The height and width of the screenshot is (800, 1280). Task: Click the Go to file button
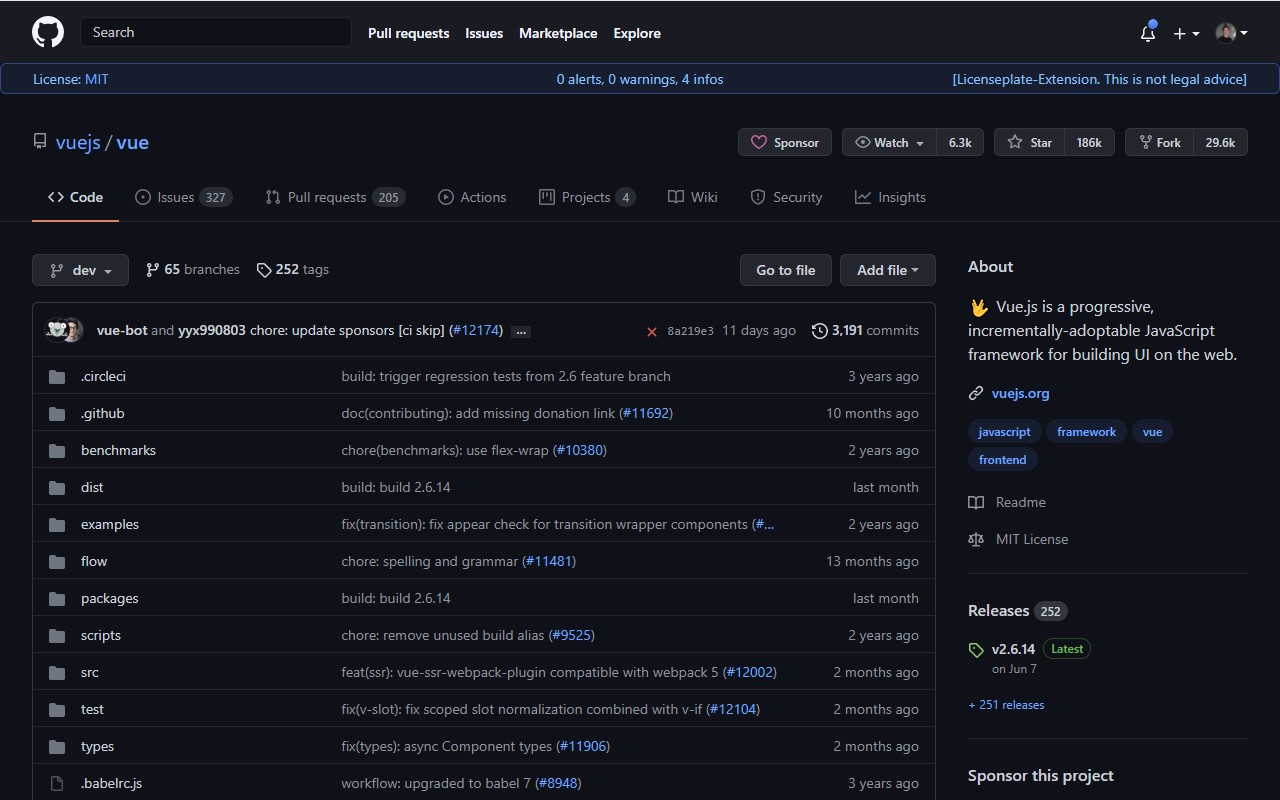[x=786, y=270]
